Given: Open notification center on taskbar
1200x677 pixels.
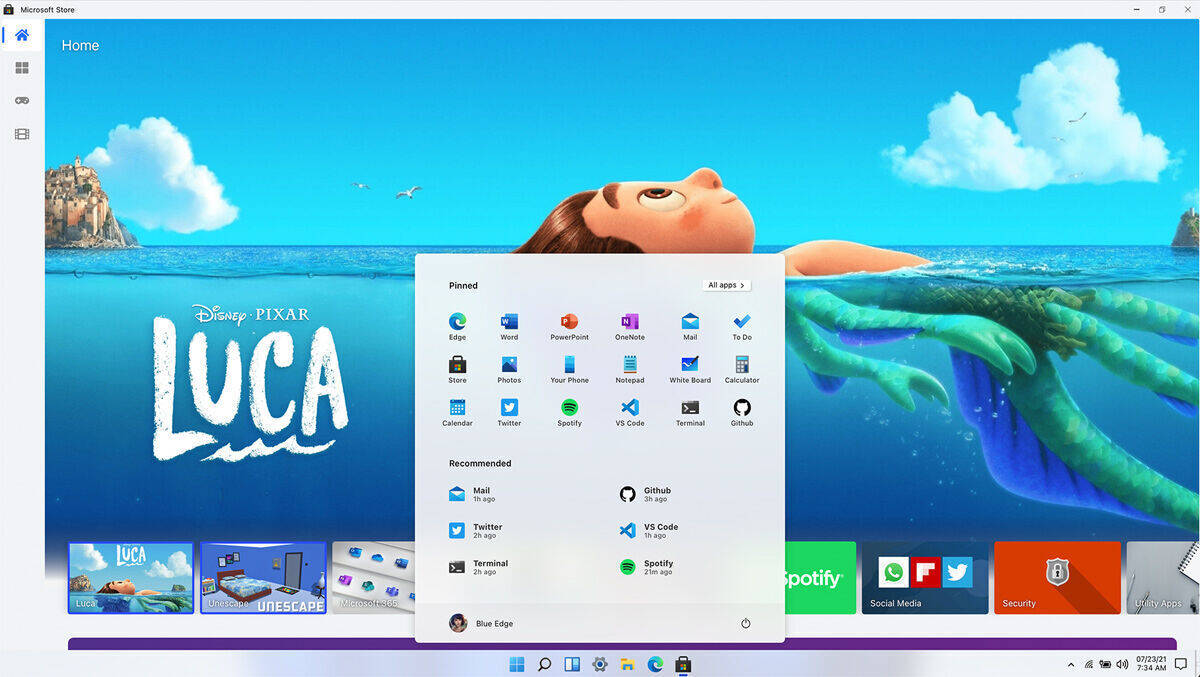Looking at the screenshot, I should pos(1180,664).
